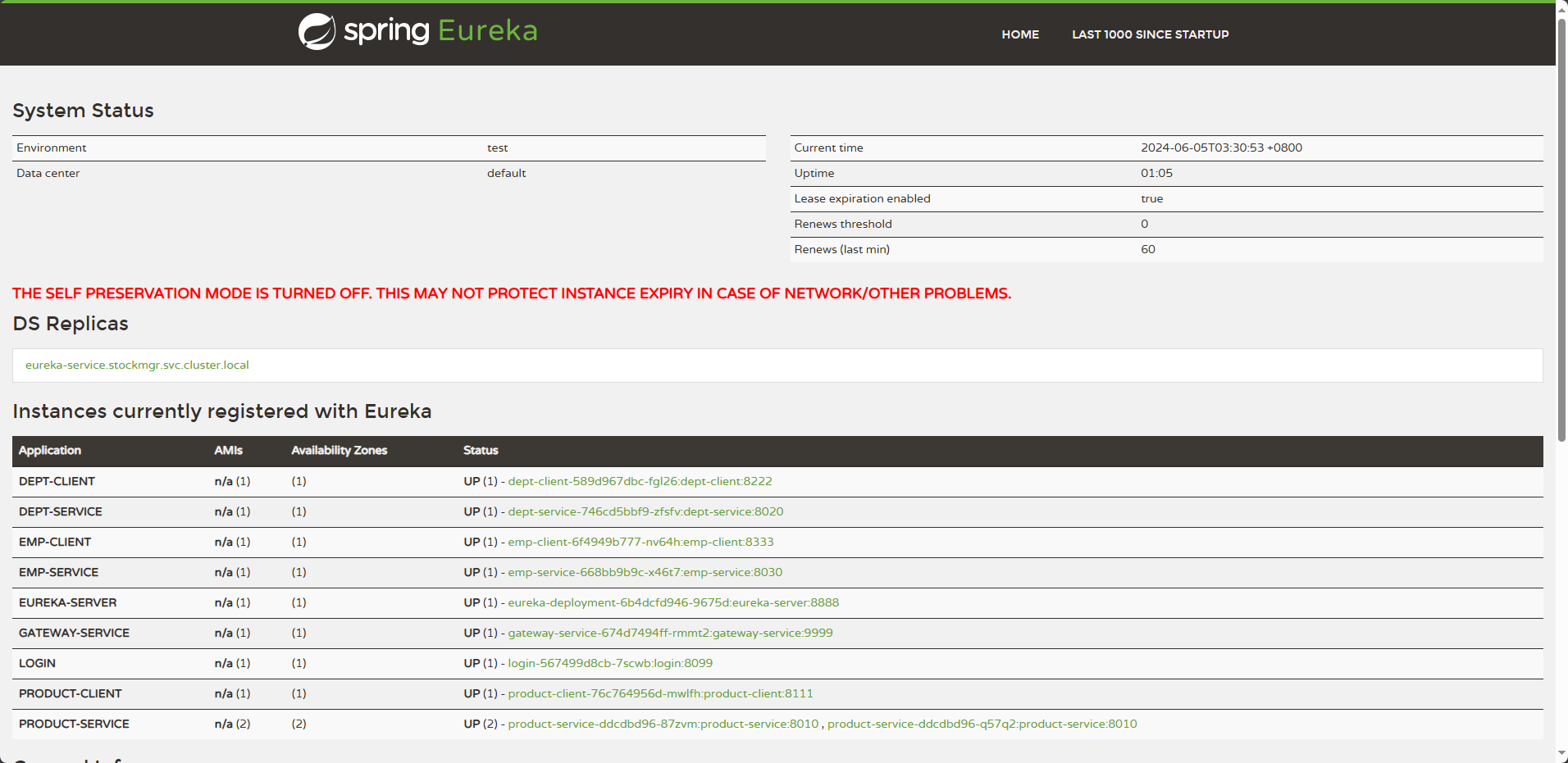Viewport: 1568px width, 763px height.
Task: Click the Status column header
Action: pyautogui.click(x=481, y=451)
